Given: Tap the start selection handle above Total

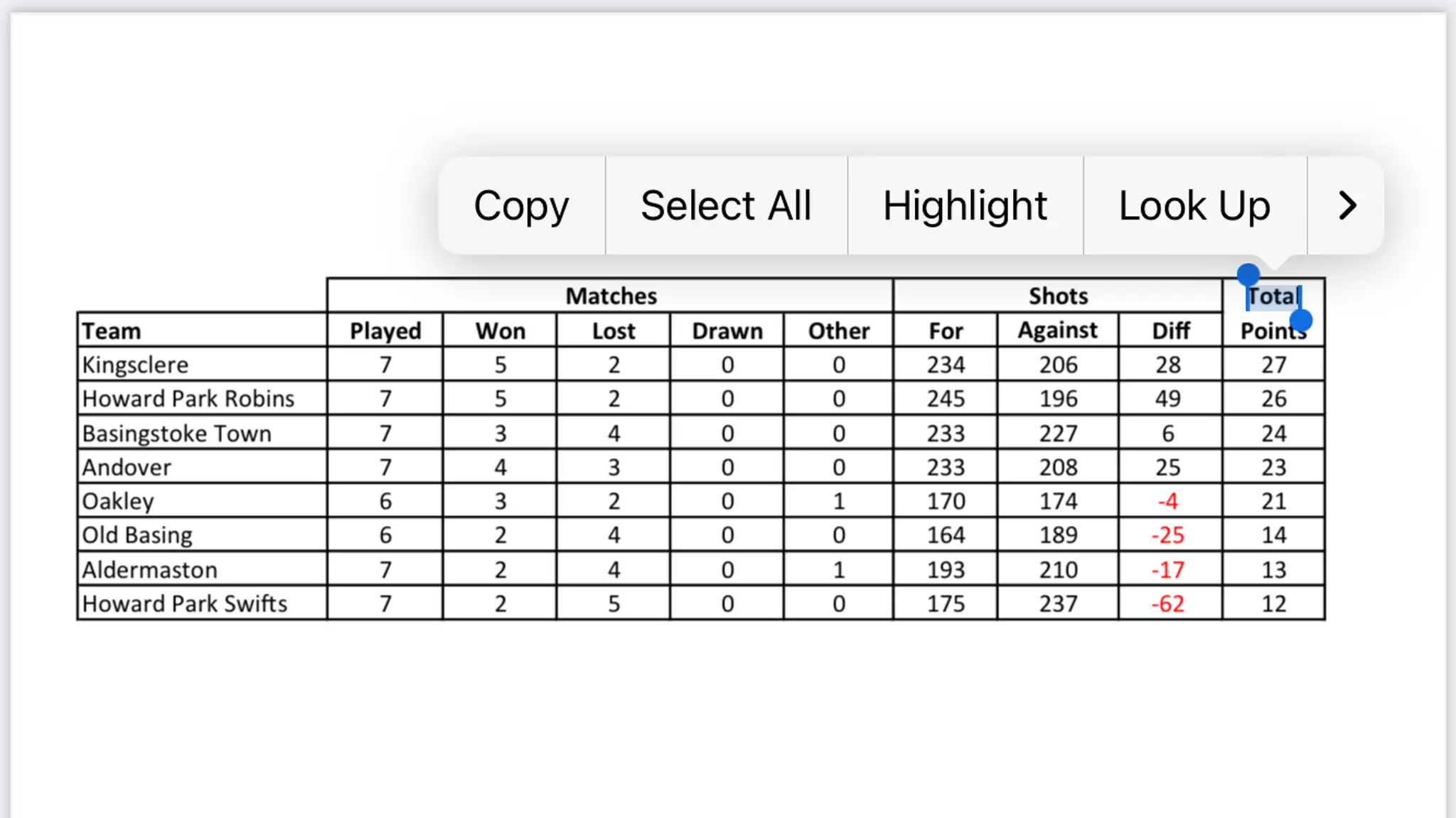Looking at the screenshot, I should tap(1248, 274).
